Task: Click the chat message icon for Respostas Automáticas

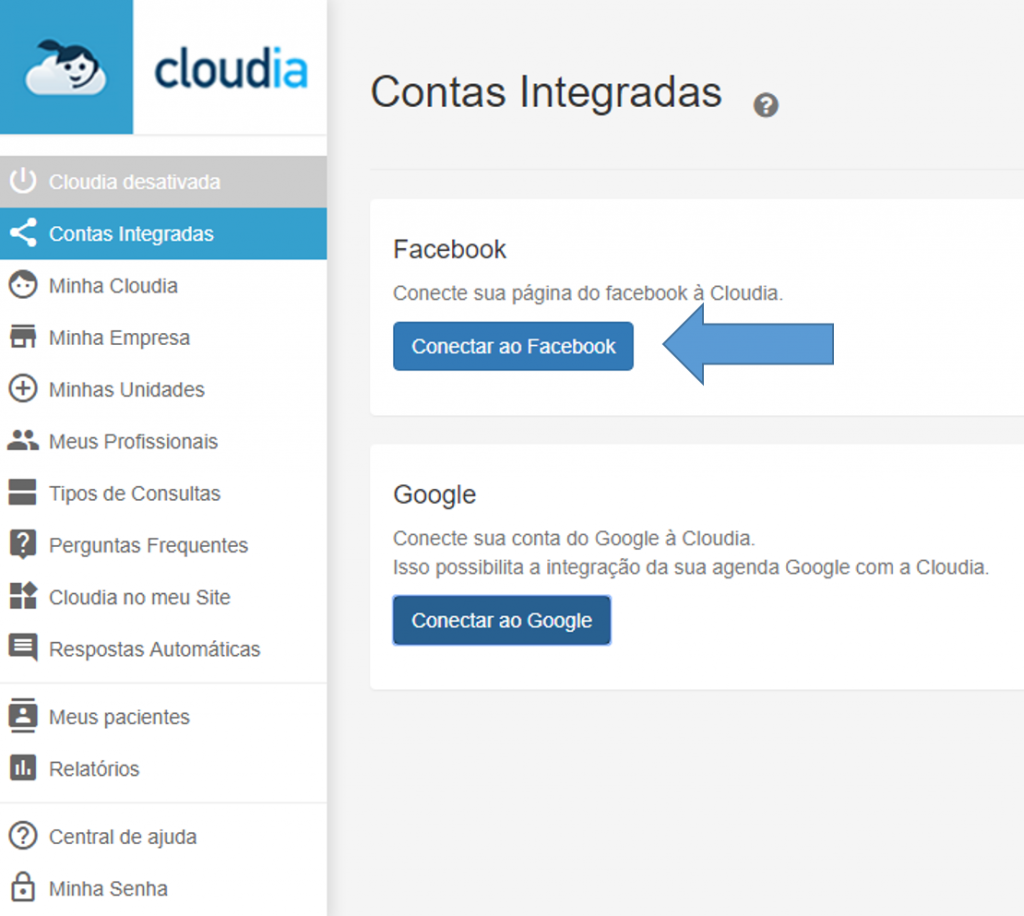Action: (23, 648)
